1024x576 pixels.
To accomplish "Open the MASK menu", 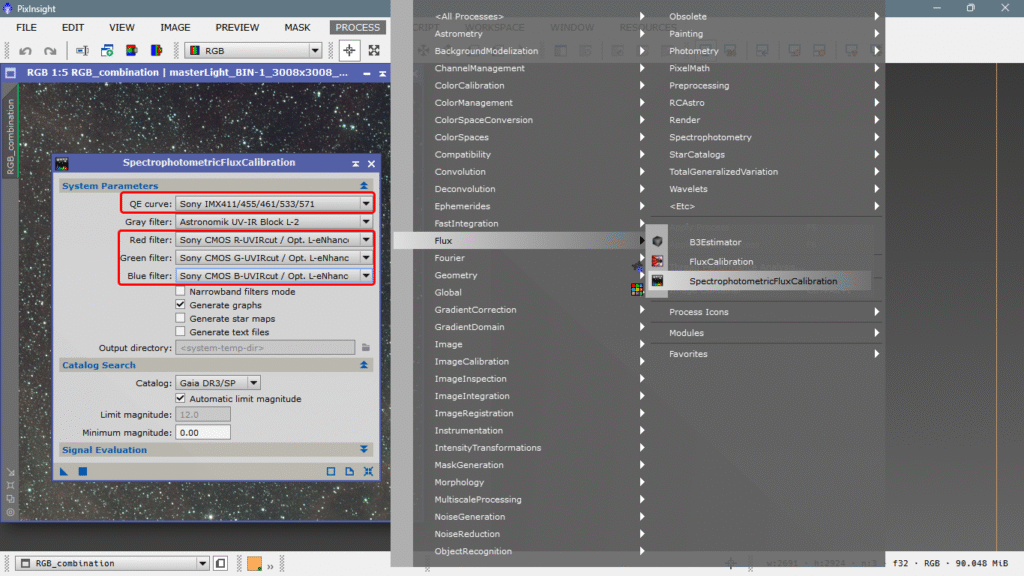I will [297, 27].
